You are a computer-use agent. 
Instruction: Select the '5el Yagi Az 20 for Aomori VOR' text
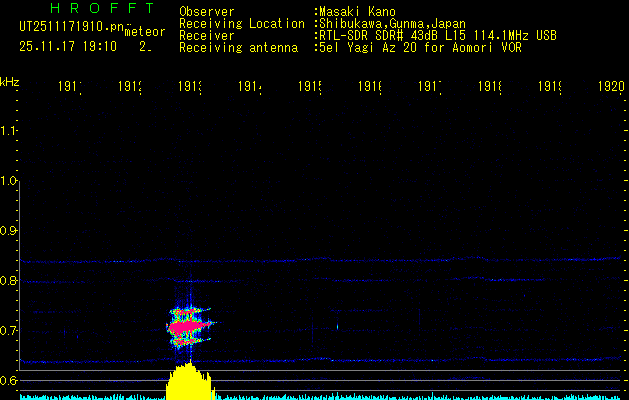[420, 48]
